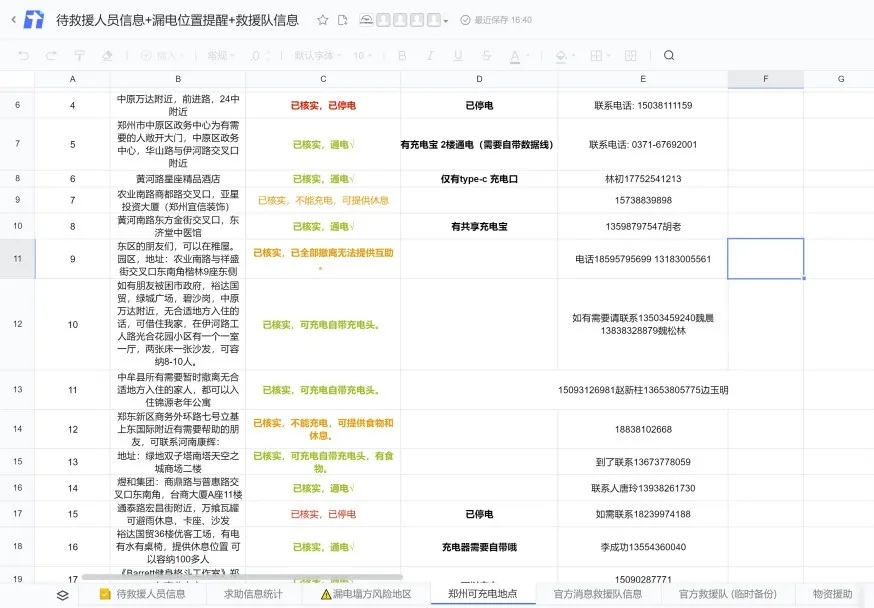Click the clear formatting eraser
Image resolution: width=874 pixels, height=608 pixels.
click(107, 55)
